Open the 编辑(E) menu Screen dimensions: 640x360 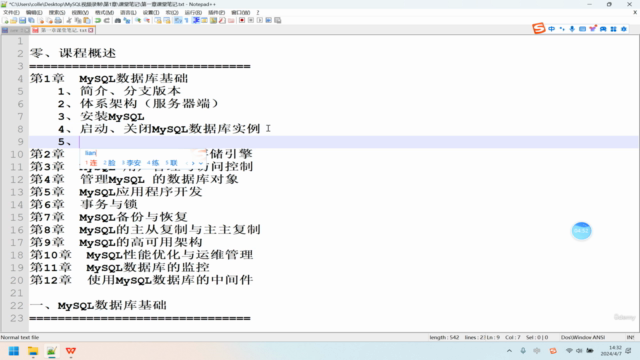pyautogui.click(x=34, y=13)
